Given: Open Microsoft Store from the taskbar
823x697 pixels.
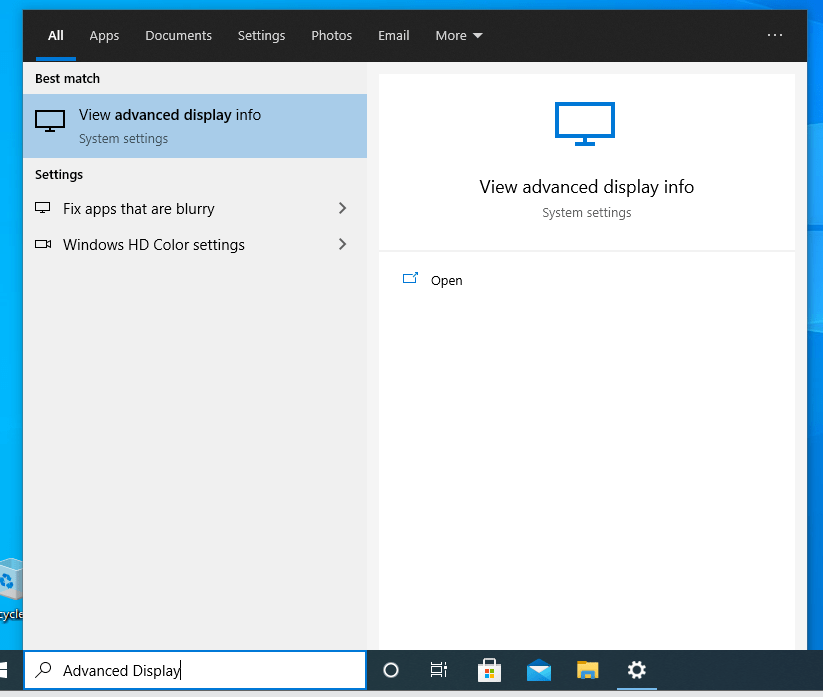Looking at the screenshot, I should click(489, 670).
